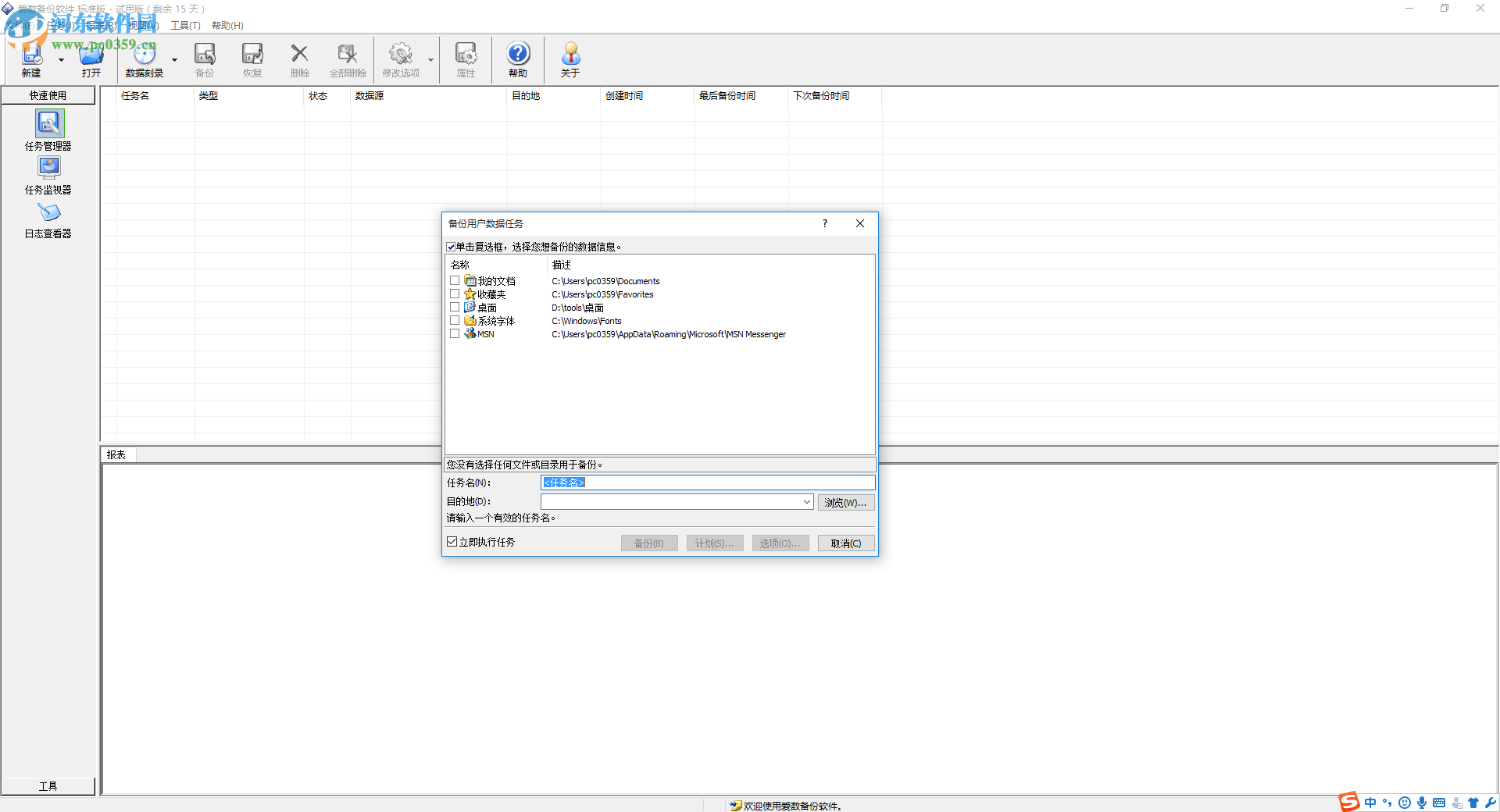The width and height of the screenshot is (1500, 812).
Task: Click the 取消(C) button
Action: click(846, 543)
